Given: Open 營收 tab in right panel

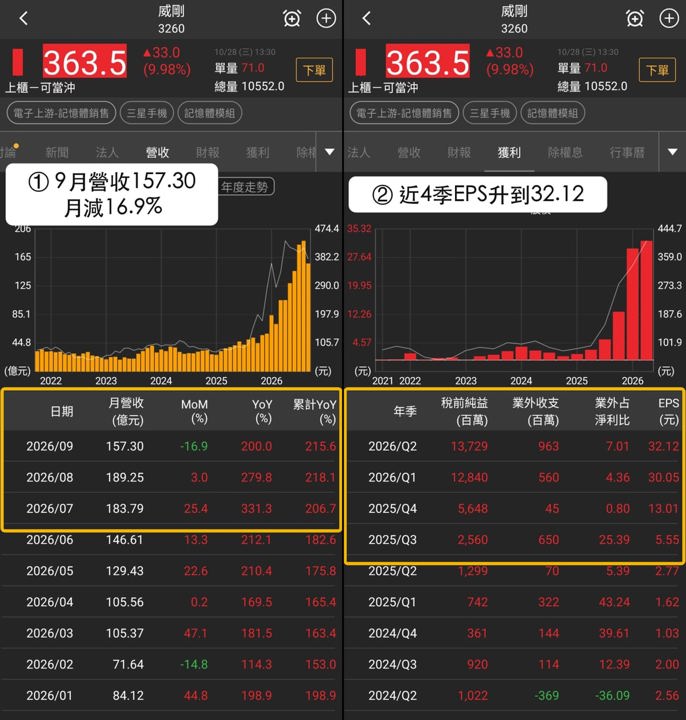Looking at the screenshot, I should pyautogui.click(x=409, y=152).
